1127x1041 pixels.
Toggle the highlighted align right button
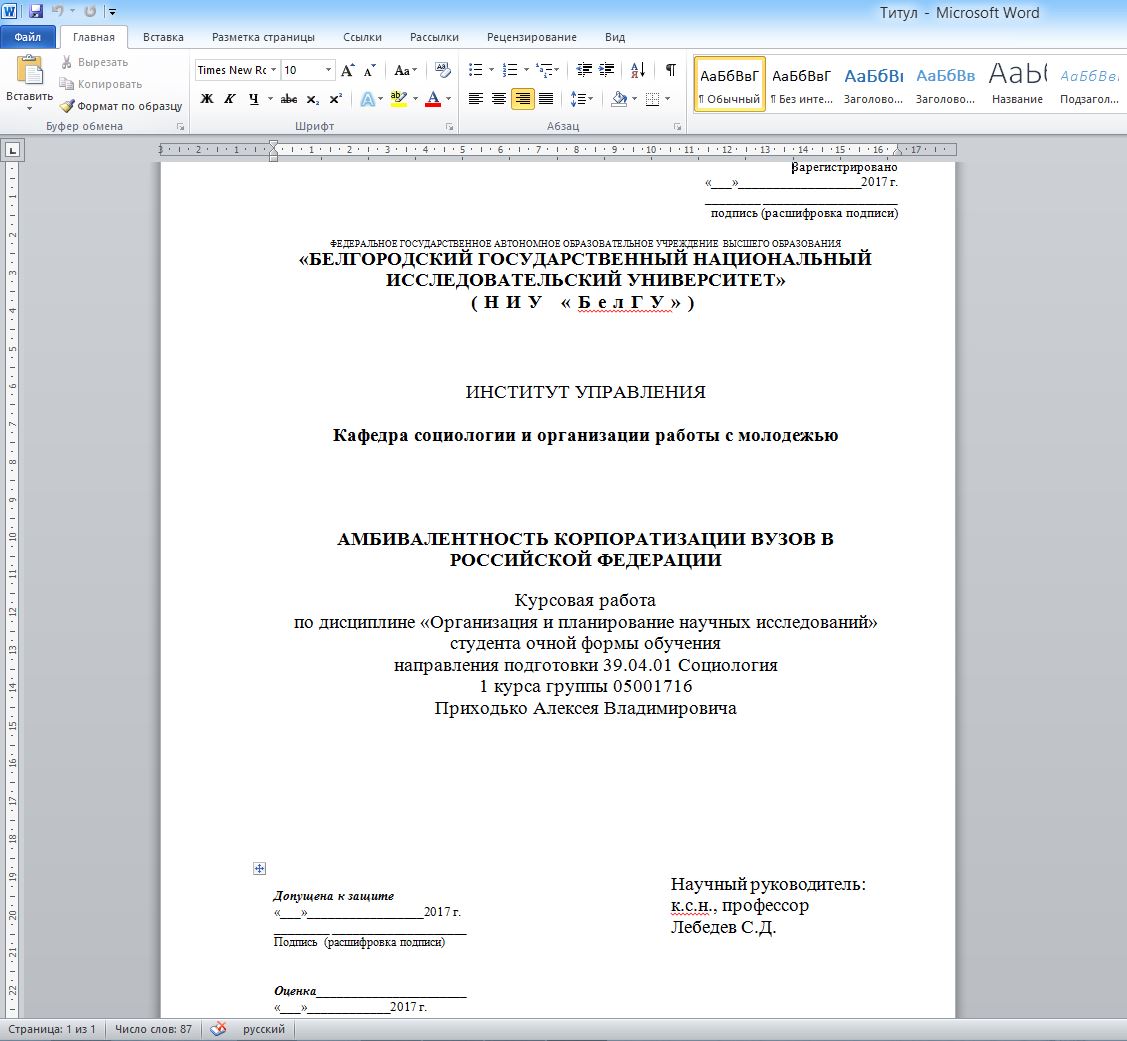click(x=523, y=98)
